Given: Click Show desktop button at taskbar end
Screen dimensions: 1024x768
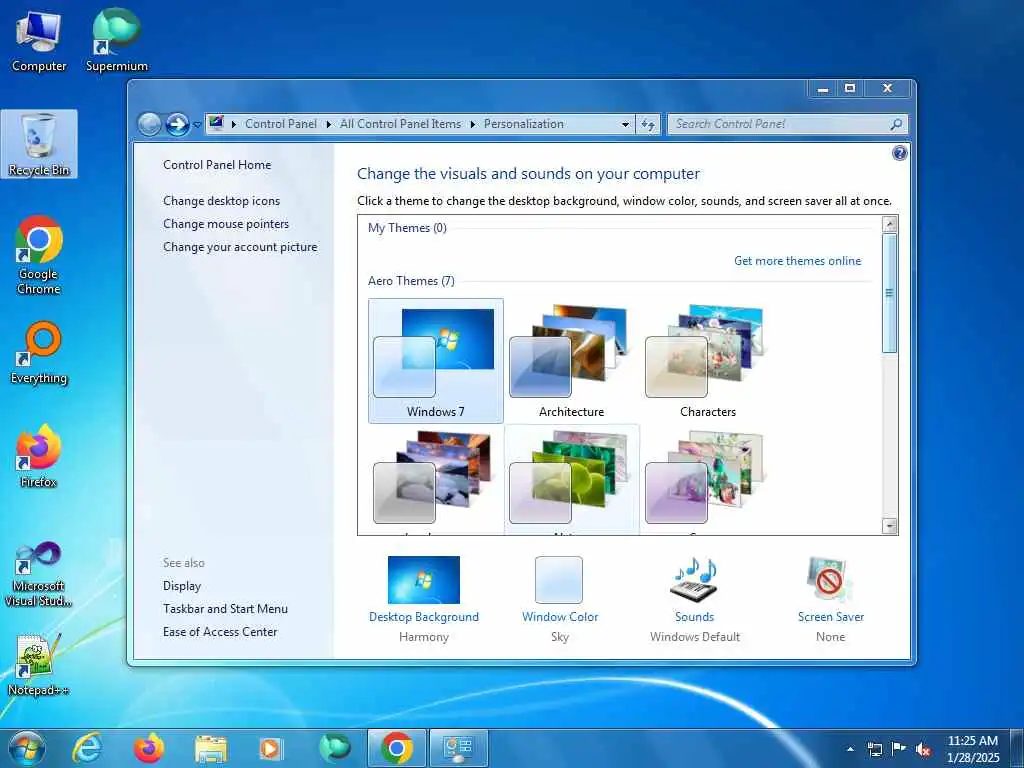Looking at the screenshot, I should tap(1017, 749).
